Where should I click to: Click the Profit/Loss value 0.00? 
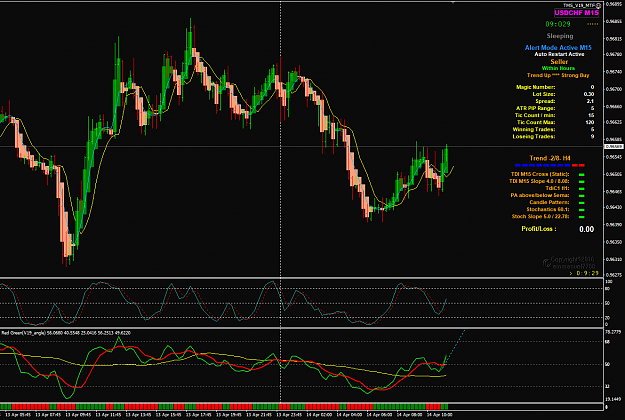(586, 230)
